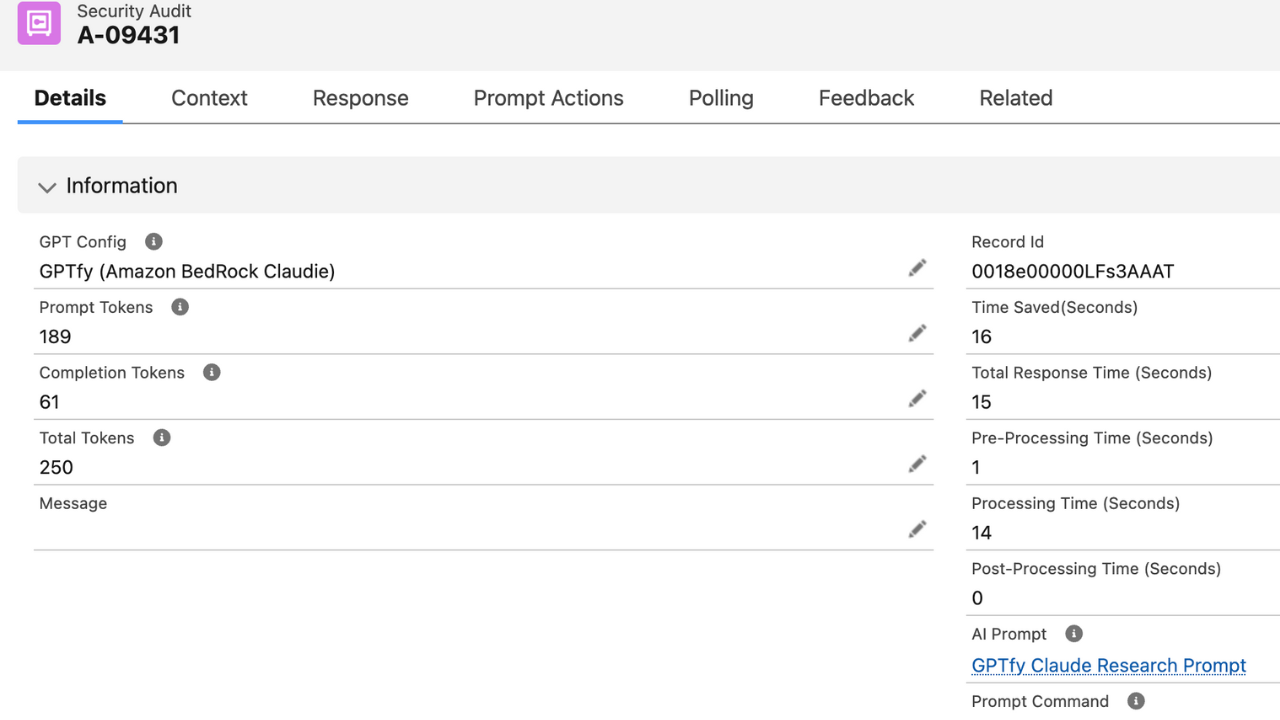The height and width of the screenshot is (720, 1280).
Task: Click the info icon beside GPT Config
Action: tap(152, 241)
